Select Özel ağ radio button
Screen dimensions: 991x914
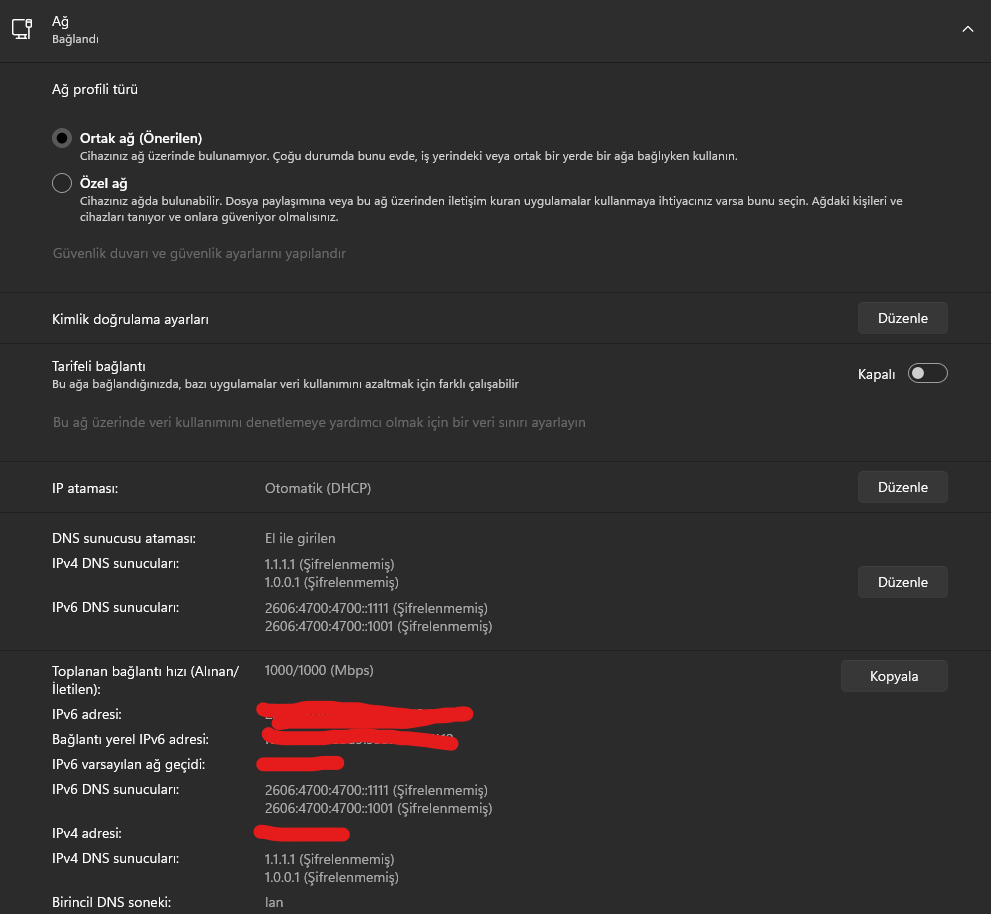[62, 183]
